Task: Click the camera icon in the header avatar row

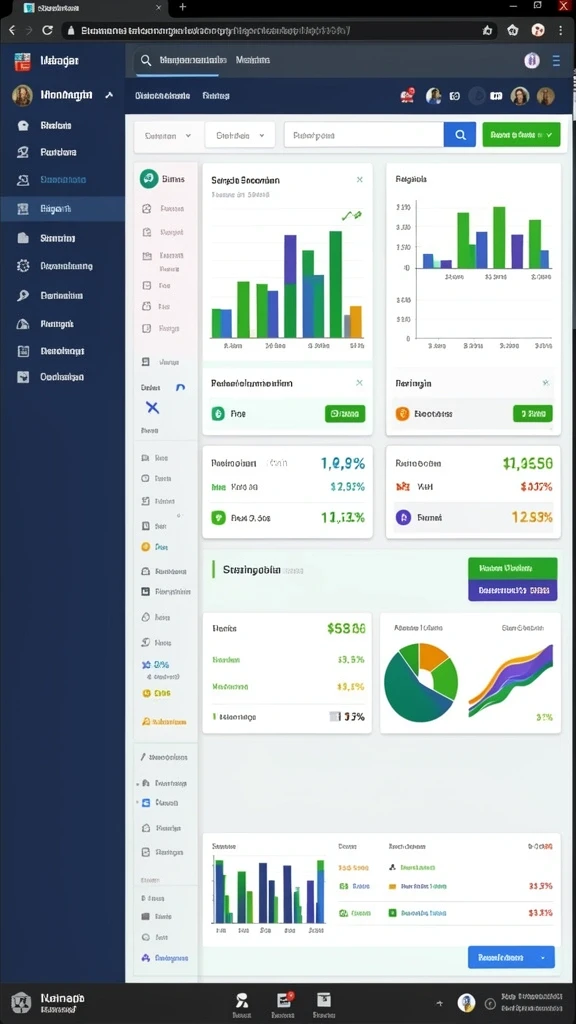Action: [455, 96]
